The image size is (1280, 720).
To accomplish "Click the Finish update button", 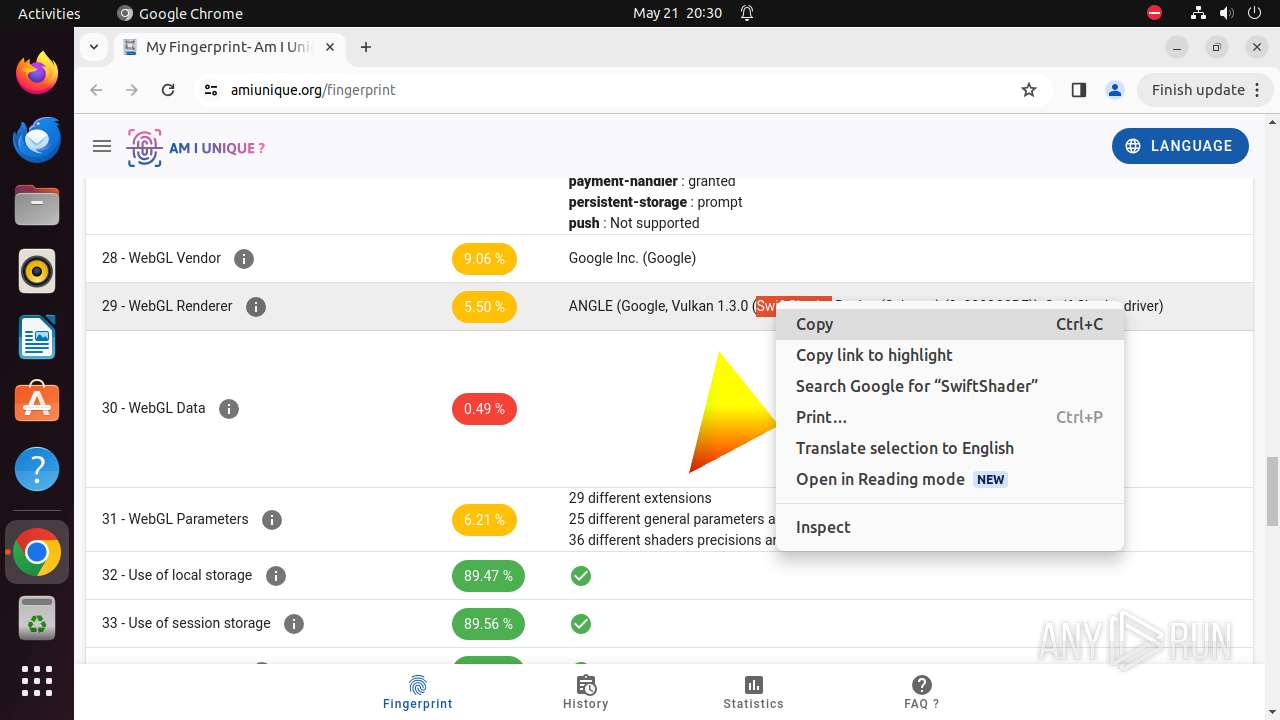I will pos(1205,90).
